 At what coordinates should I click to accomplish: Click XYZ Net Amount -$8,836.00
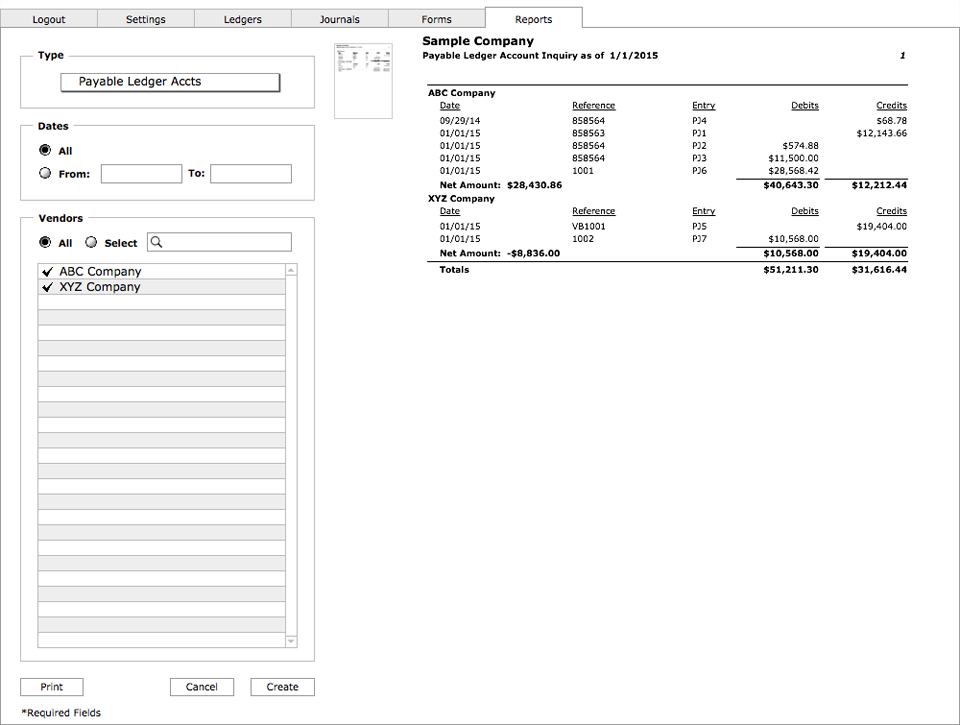point(533,254)
